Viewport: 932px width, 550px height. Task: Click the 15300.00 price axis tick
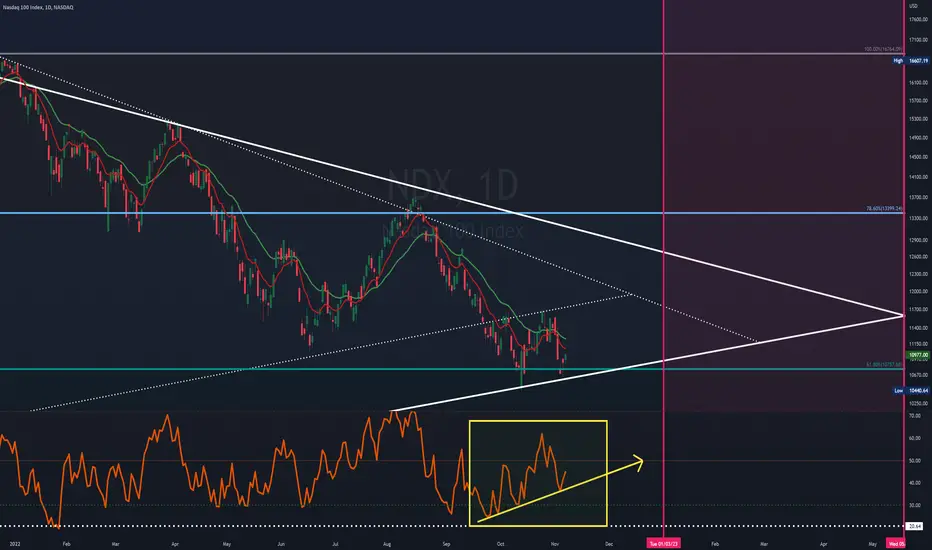point(918,119)
